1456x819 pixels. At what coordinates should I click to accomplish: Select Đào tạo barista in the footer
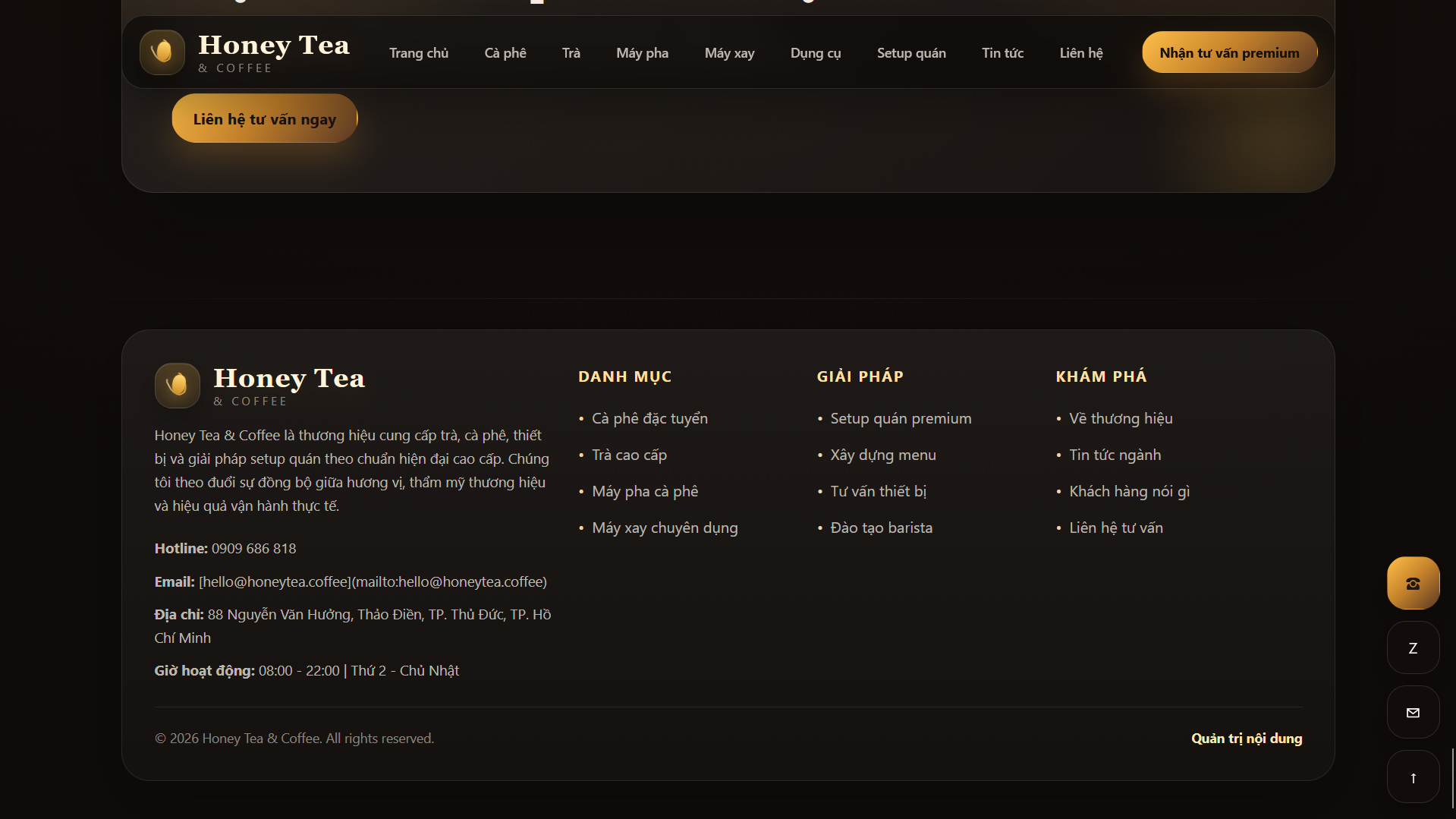pyautogui.click(x=881, y=527)
